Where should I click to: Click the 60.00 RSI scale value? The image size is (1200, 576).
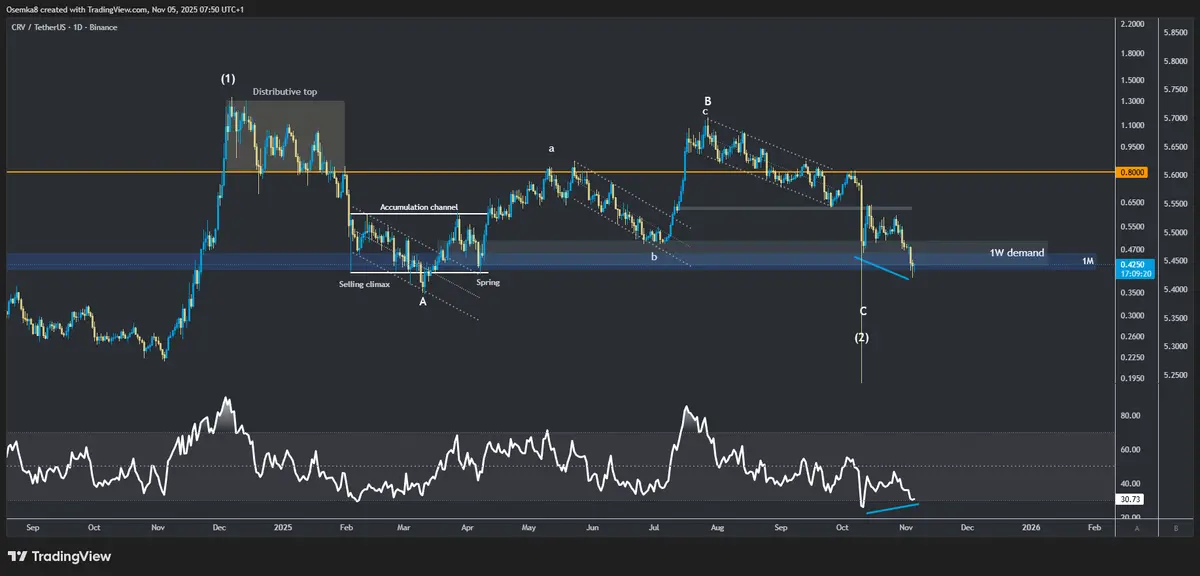point(1130,449)
